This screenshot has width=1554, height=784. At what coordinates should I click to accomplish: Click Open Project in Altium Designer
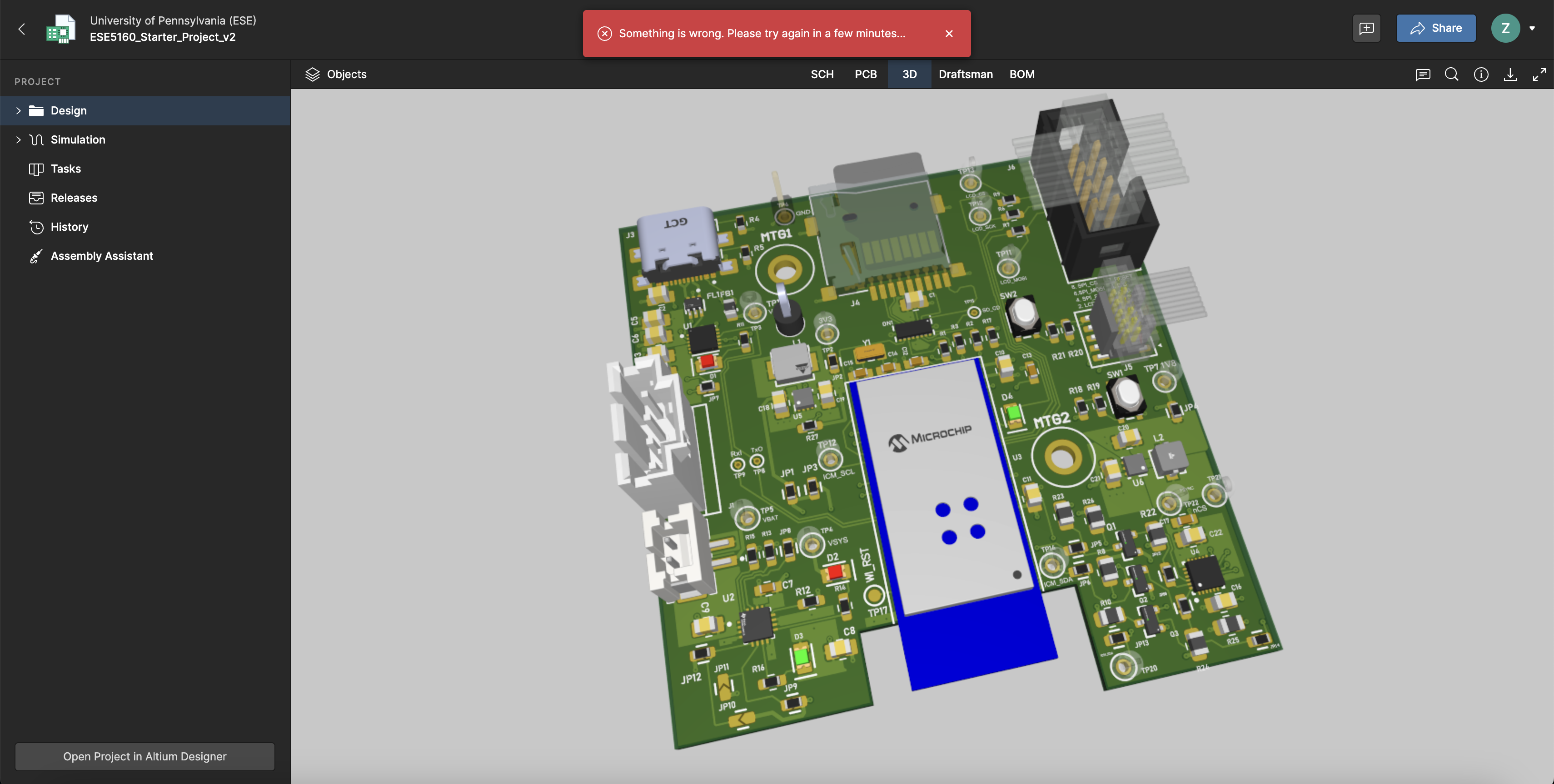(x=145, y=756)
